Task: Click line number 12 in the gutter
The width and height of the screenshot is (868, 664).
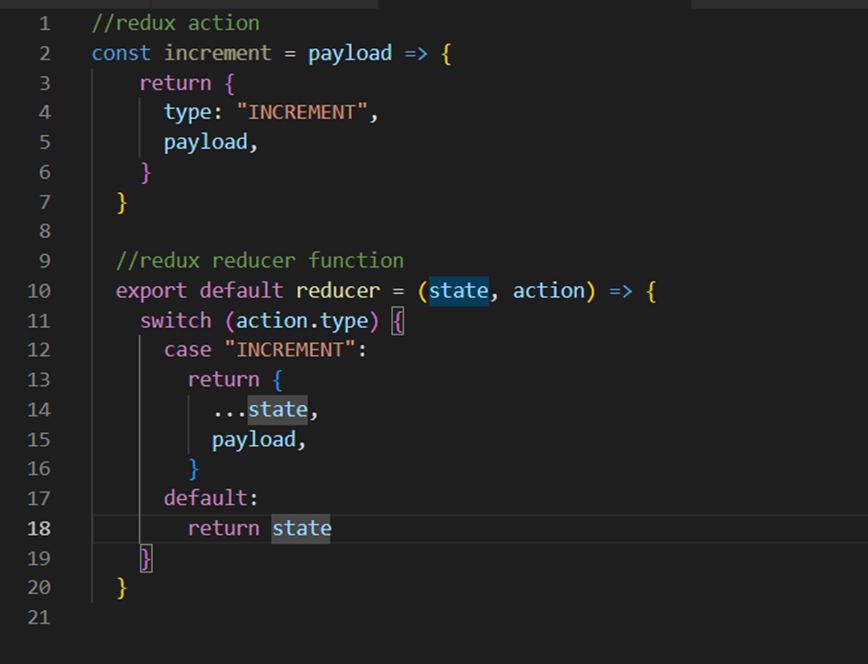Action: pyautogui.click(x=39, y=351)
